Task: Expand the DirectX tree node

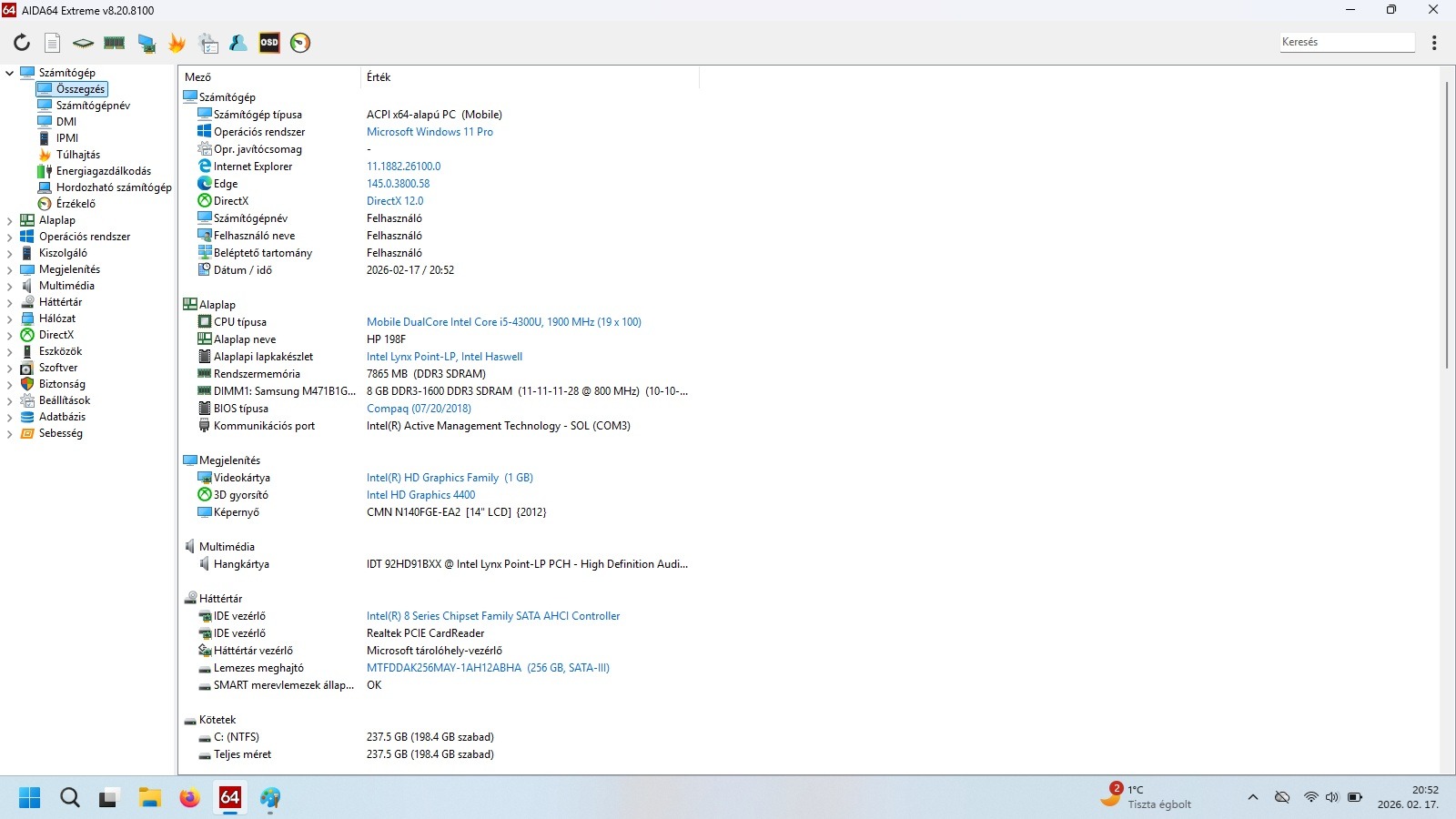Action: (x=10, y=335)
